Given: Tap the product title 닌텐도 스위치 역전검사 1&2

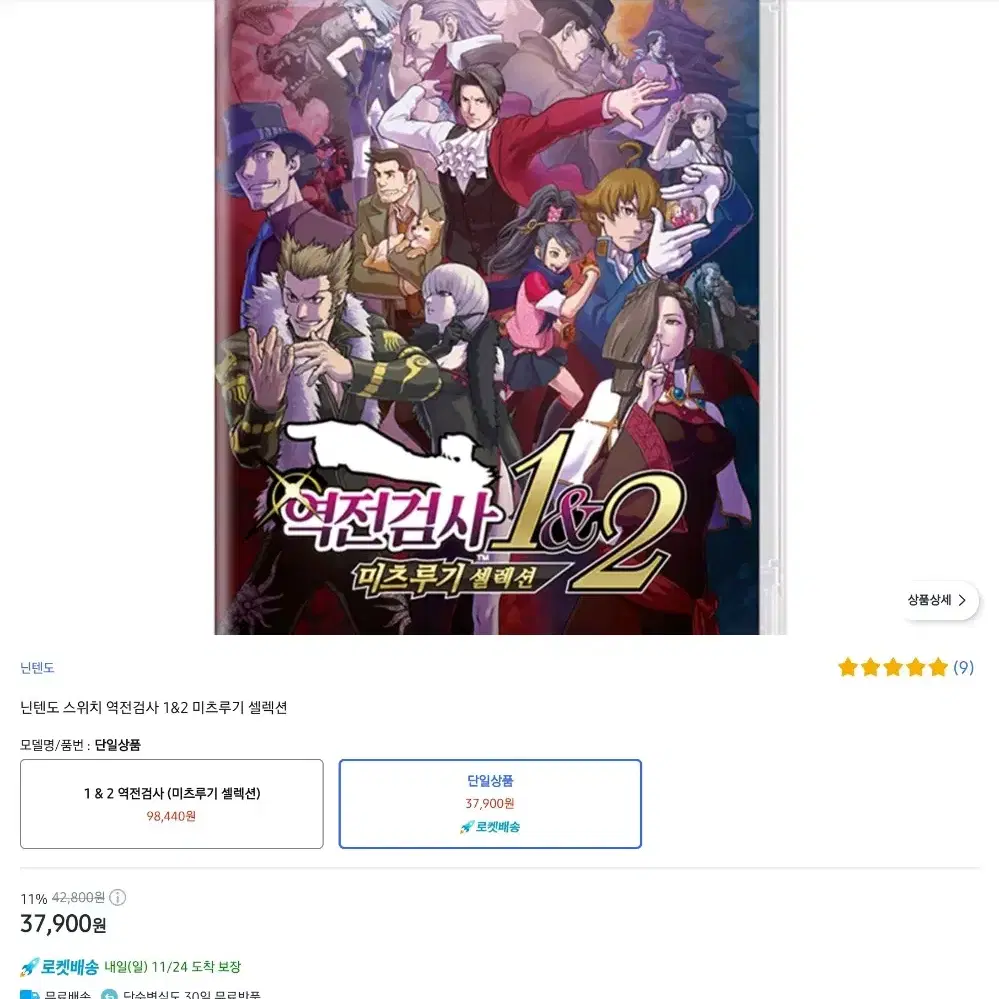Looking at the screenshot, I should point(154,707).
